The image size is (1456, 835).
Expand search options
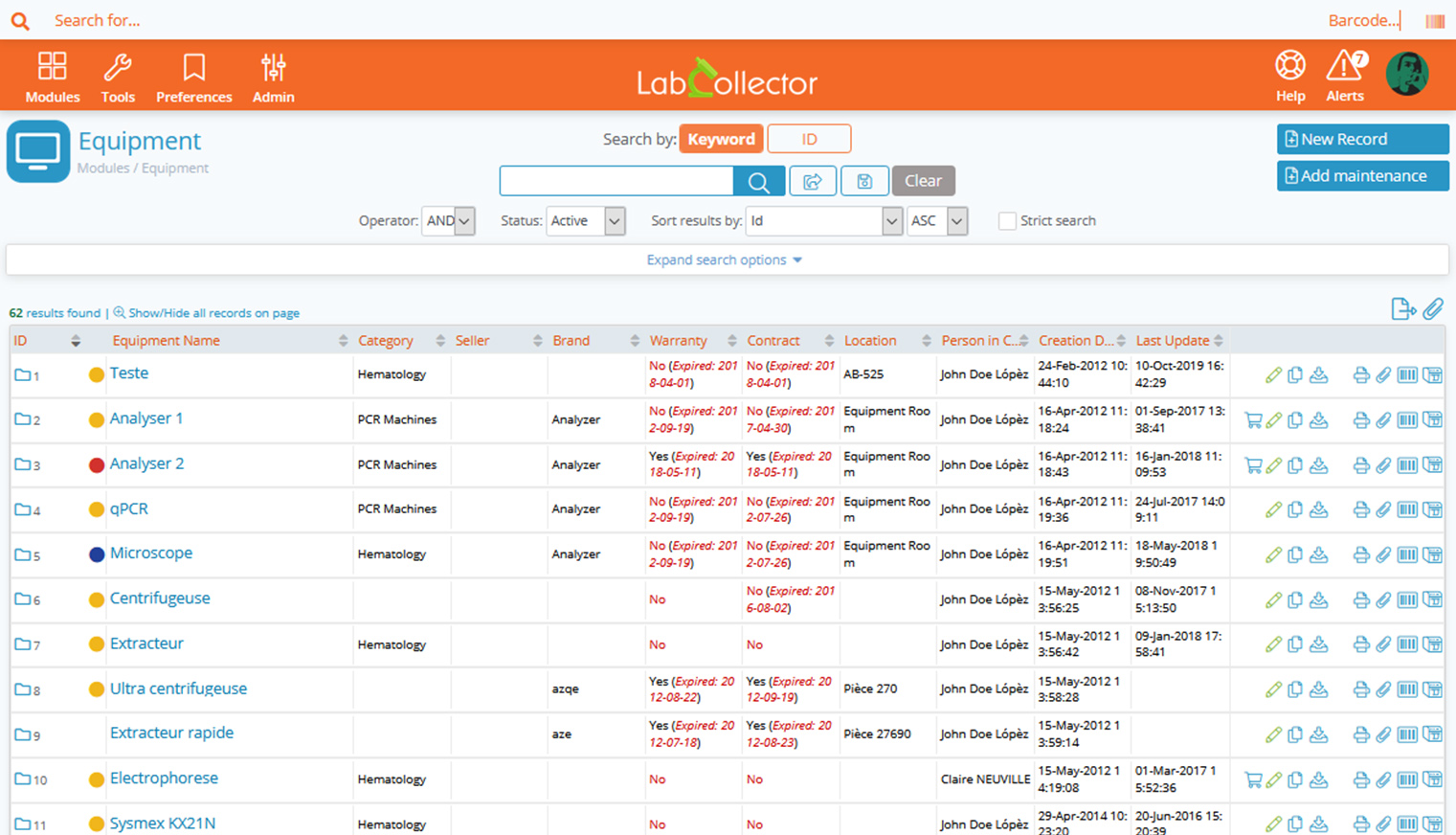click(725, 260)
